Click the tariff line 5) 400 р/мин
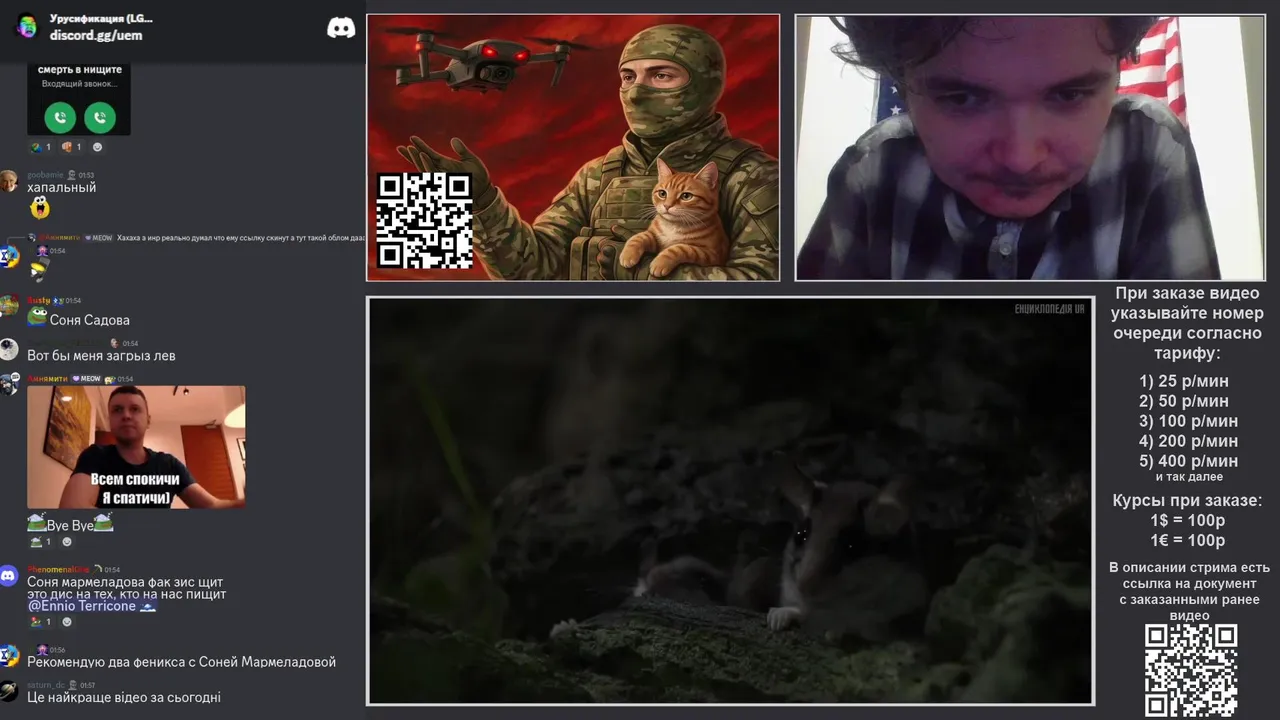The width and height of the screenshot is (1280, 720). pos(1188,461)
